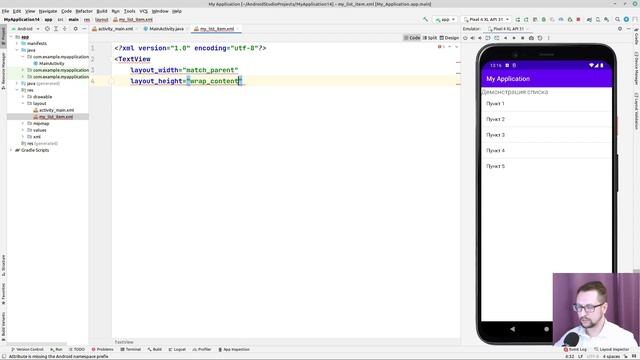Click the red Stop app icon
The width and height of the screenshot is (640, 360).
click(578, 20)
